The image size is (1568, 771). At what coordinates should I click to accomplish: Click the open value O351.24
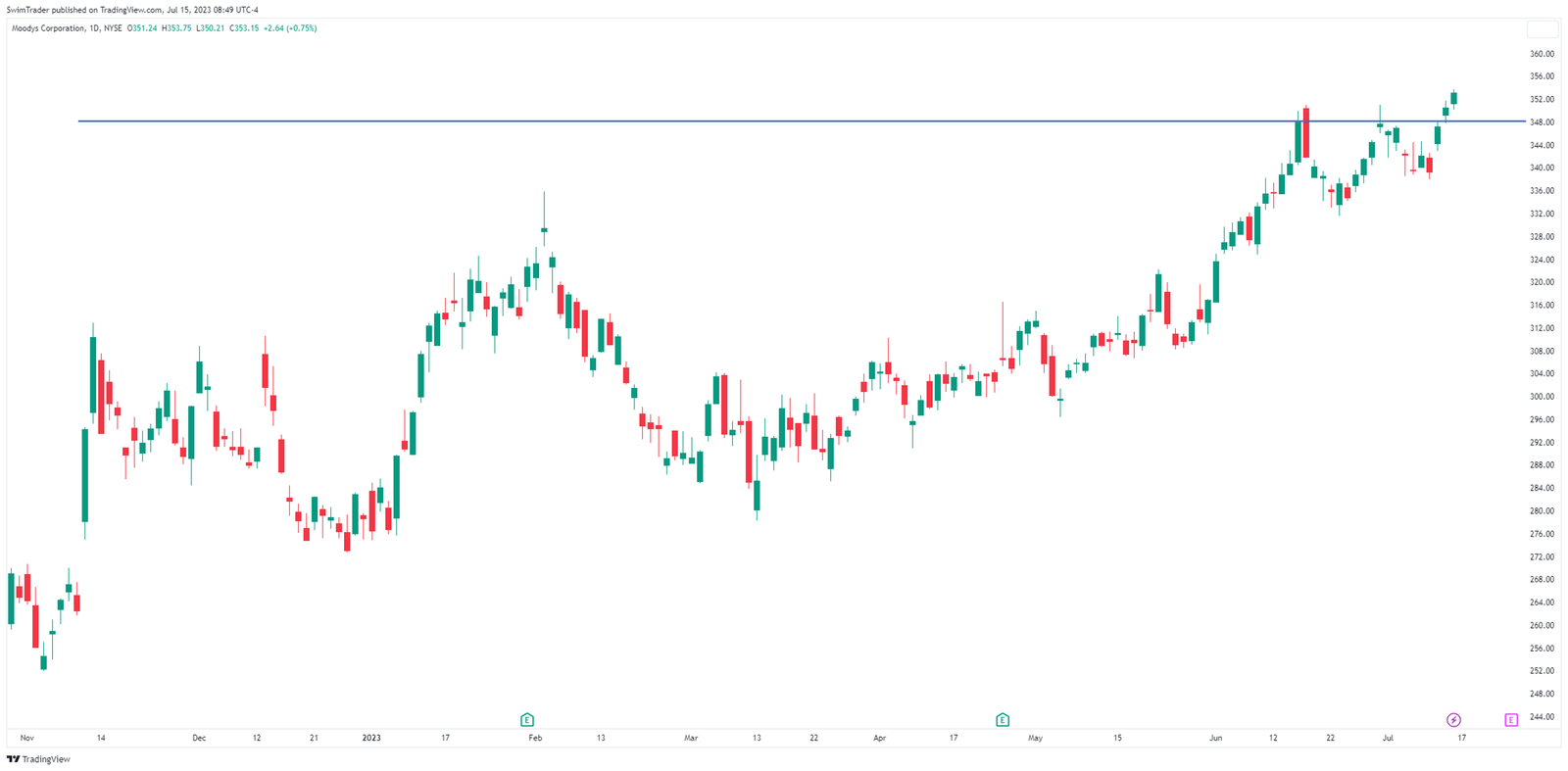[x=142, y=28]
